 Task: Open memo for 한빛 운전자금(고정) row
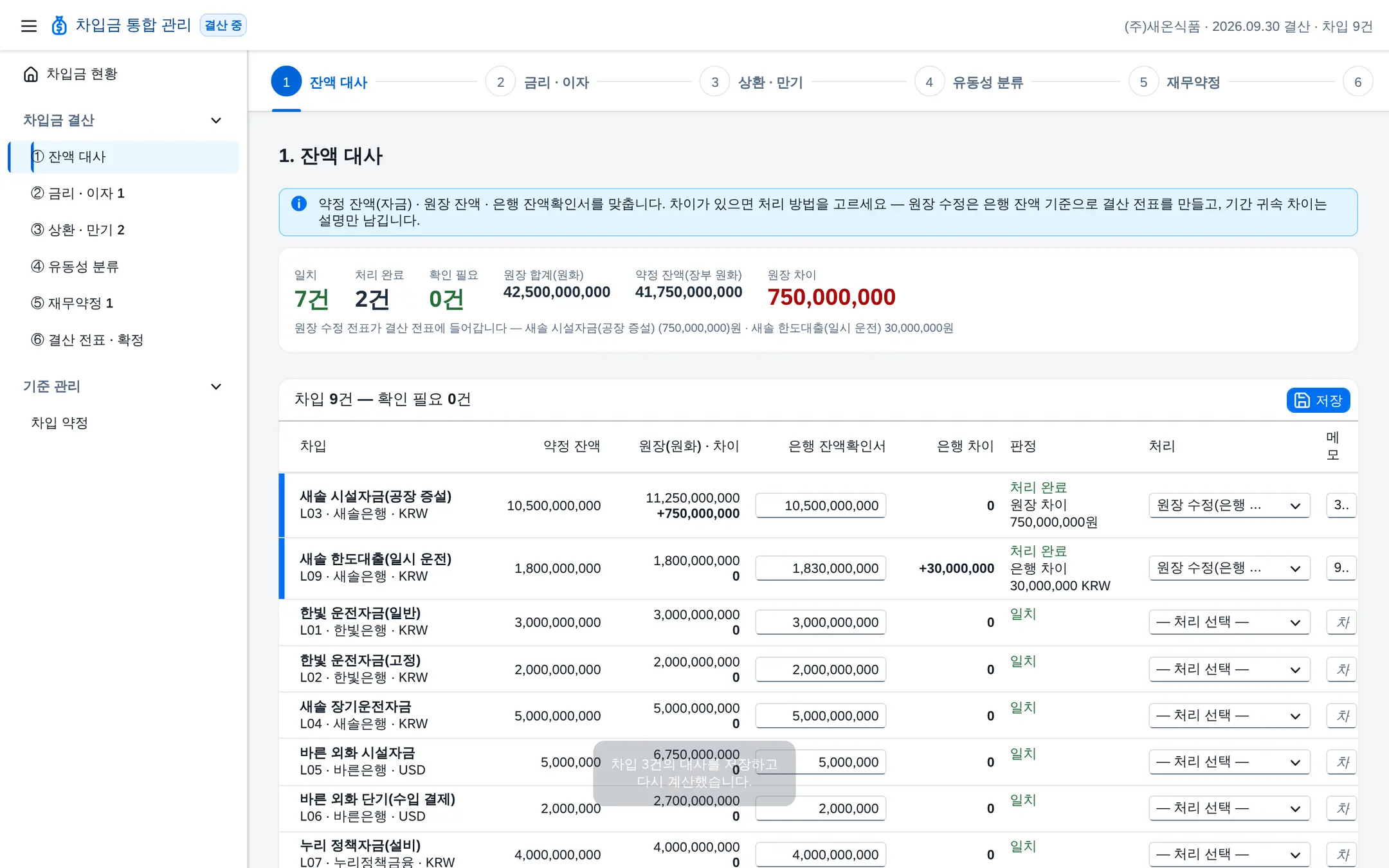[x=1341, y=669]
